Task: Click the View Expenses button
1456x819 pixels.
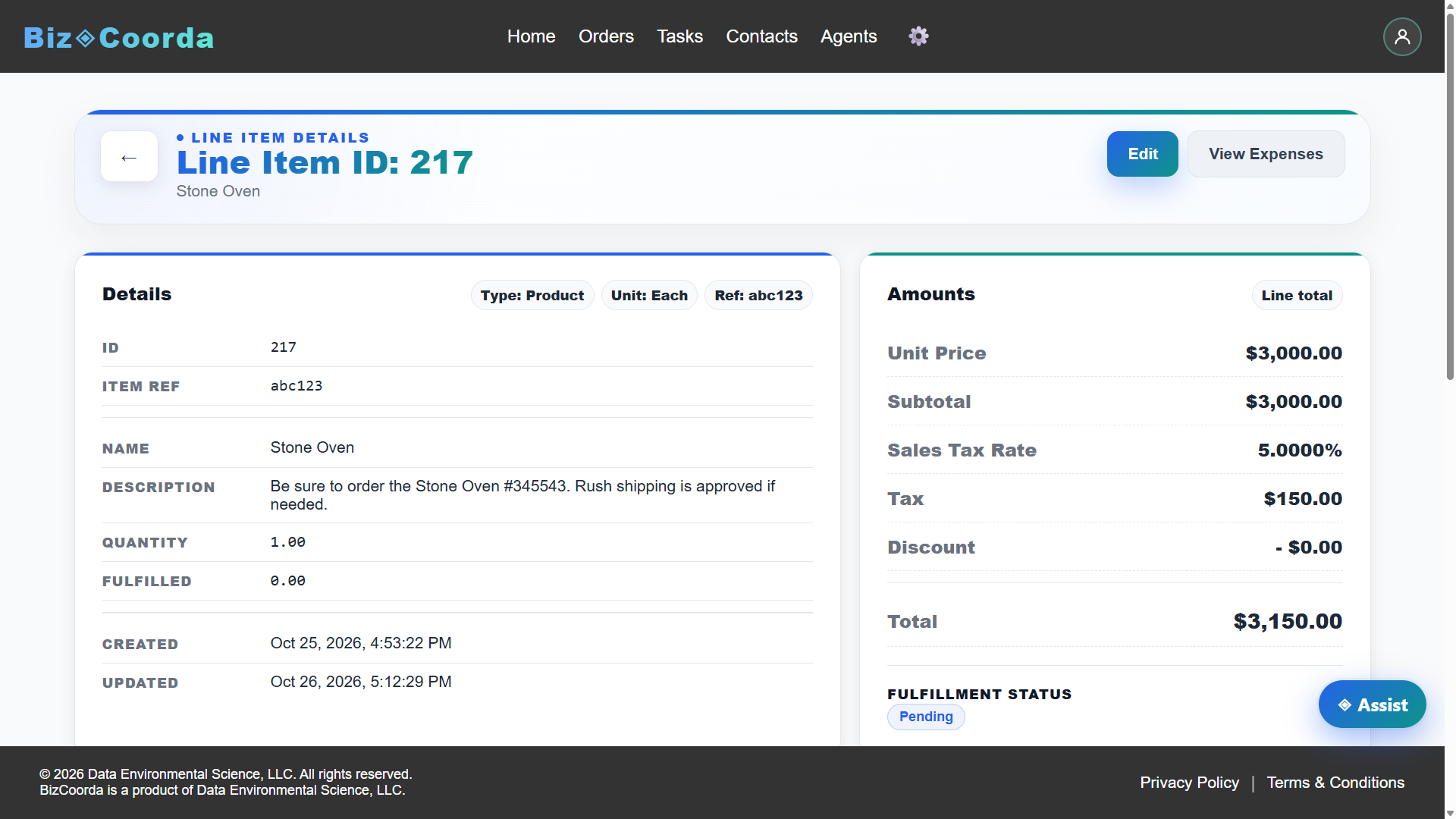Action: 1266,154
